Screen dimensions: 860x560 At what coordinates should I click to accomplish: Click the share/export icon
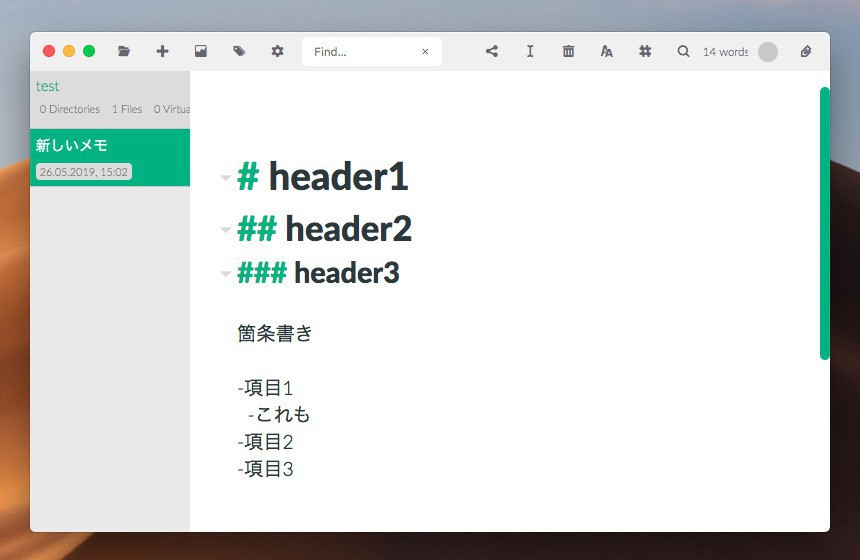click(x=492, y=52)
